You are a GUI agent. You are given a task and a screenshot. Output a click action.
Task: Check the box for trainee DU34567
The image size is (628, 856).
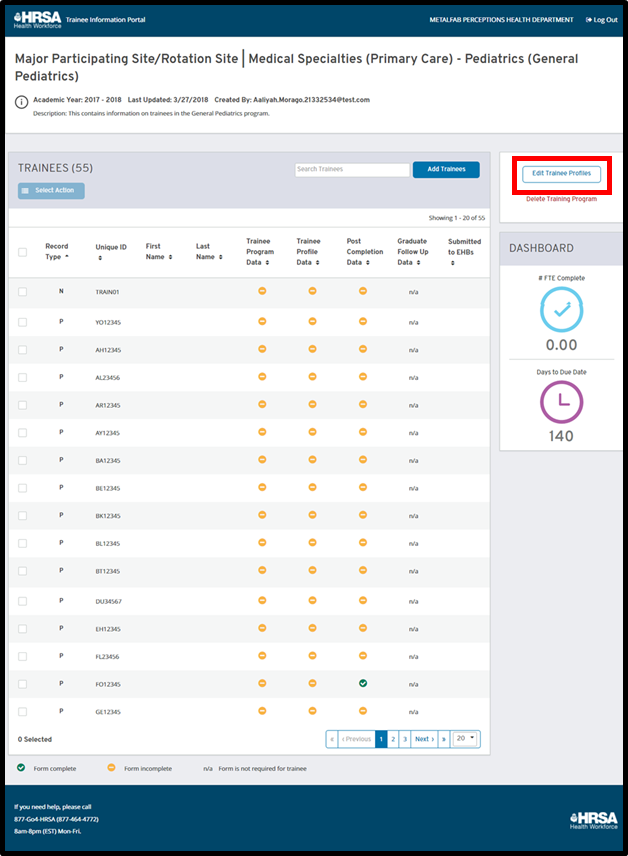pos(22,602)
